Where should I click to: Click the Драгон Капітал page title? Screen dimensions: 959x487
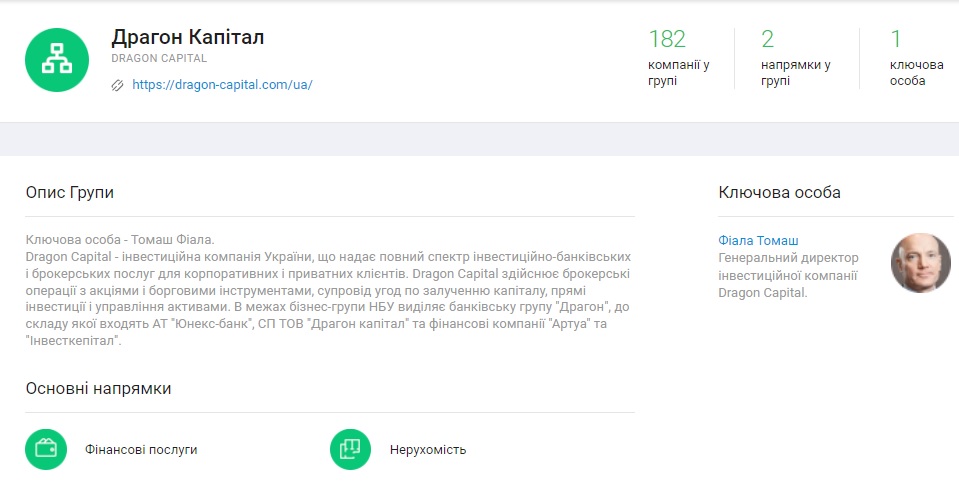[188, 37]
